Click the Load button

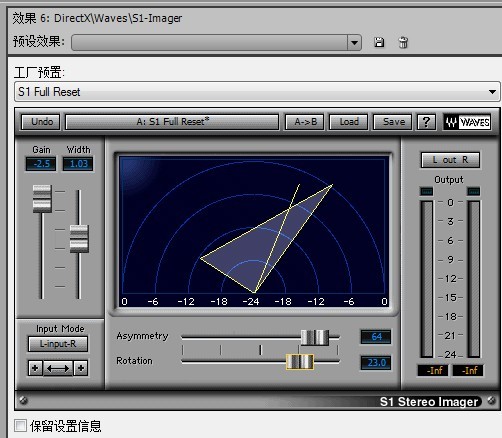click(349, 122)
